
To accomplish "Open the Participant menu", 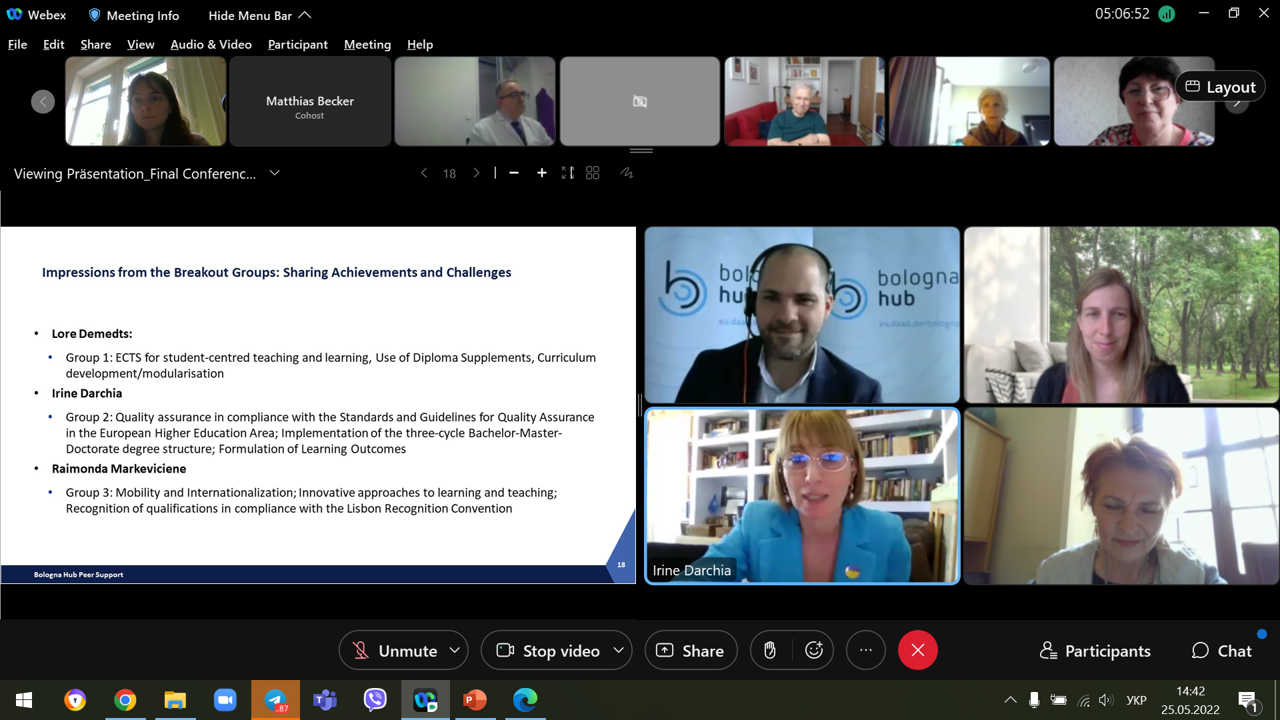I will click(x=297, y=44).
